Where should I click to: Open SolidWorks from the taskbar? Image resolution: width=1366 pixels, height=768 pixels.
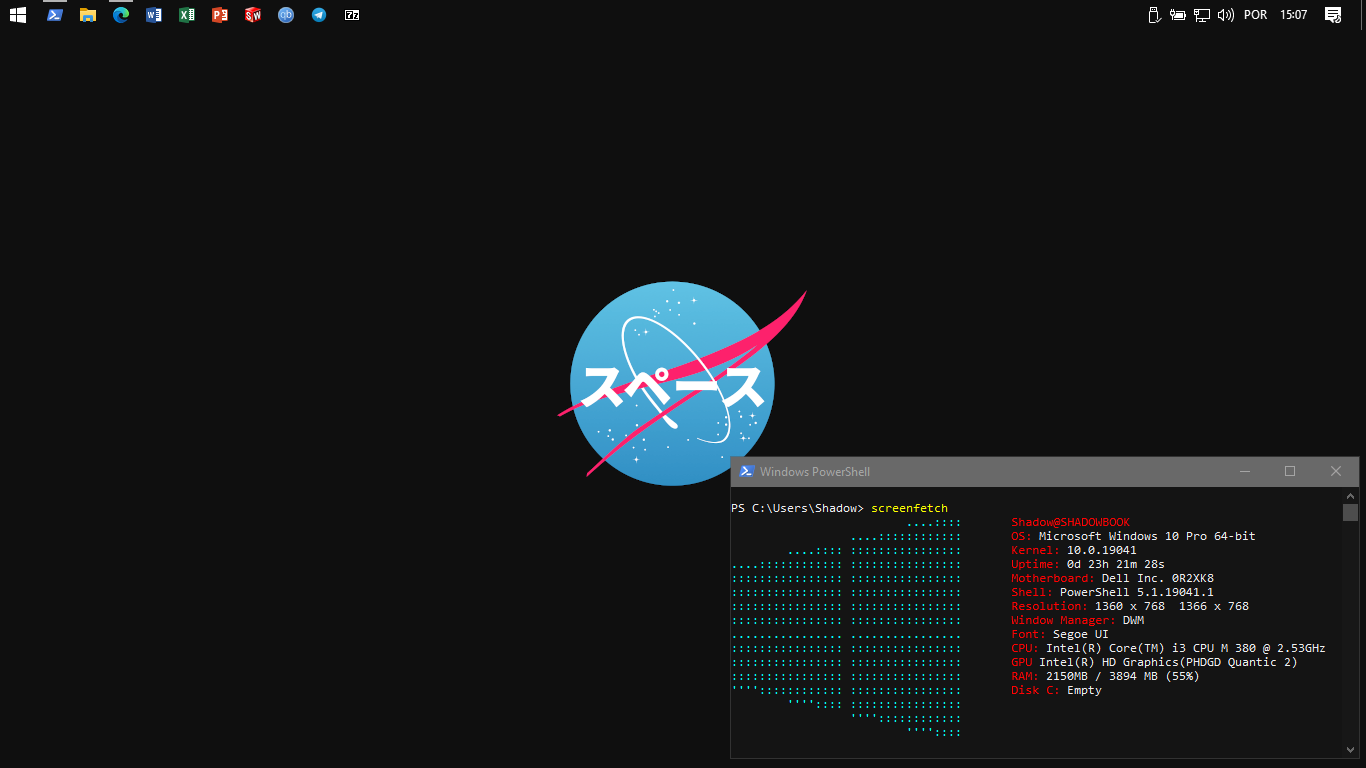click(253, 15)
